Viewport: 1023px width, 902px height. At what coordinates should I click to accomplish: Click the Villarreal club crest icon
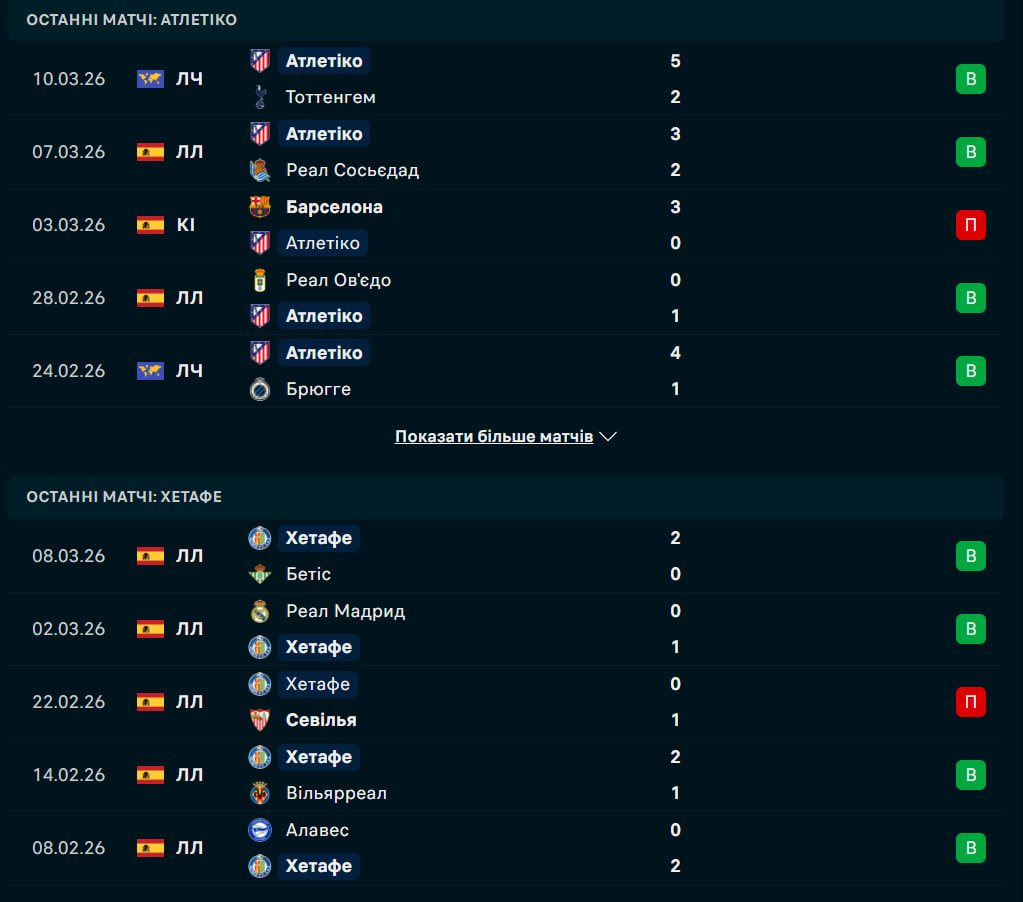(x=260, y=793)
